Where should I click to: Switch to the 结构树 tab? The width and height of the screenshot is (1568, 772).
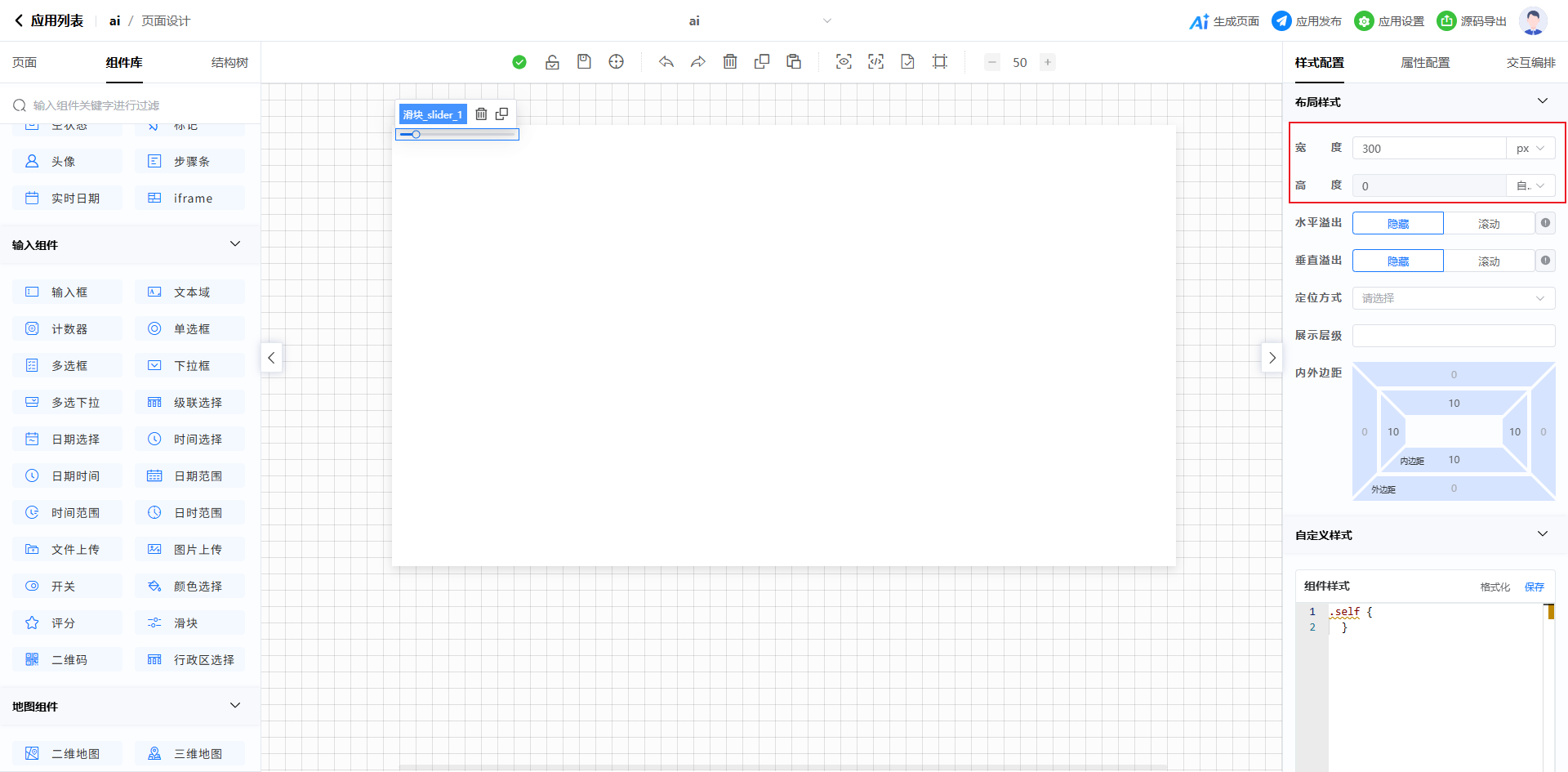[x=229, y=63]
